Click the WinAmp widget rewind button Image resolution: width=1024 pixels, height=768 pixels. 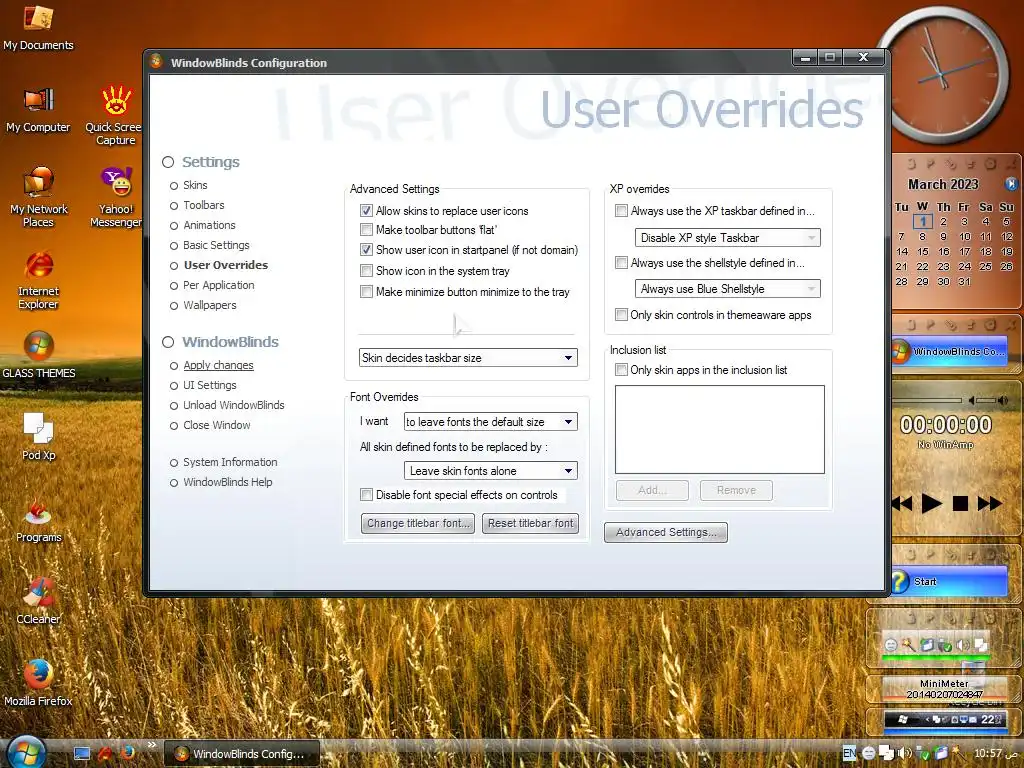pyautogui.click(x=902, y=504)
